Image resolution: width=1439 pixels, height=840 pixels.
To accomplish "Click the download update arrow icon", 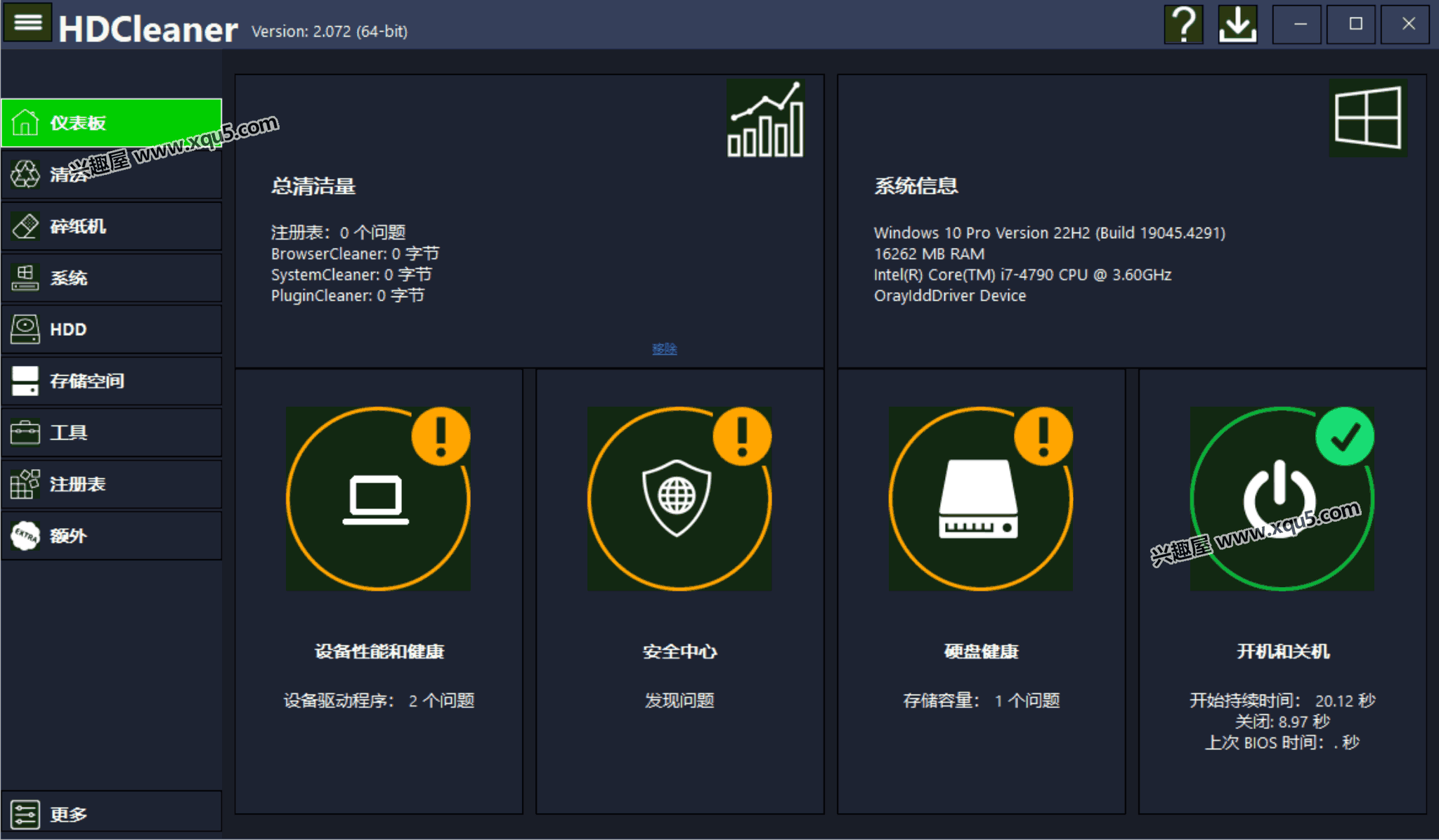I will pyautogui.click(x=1237, y=25).
